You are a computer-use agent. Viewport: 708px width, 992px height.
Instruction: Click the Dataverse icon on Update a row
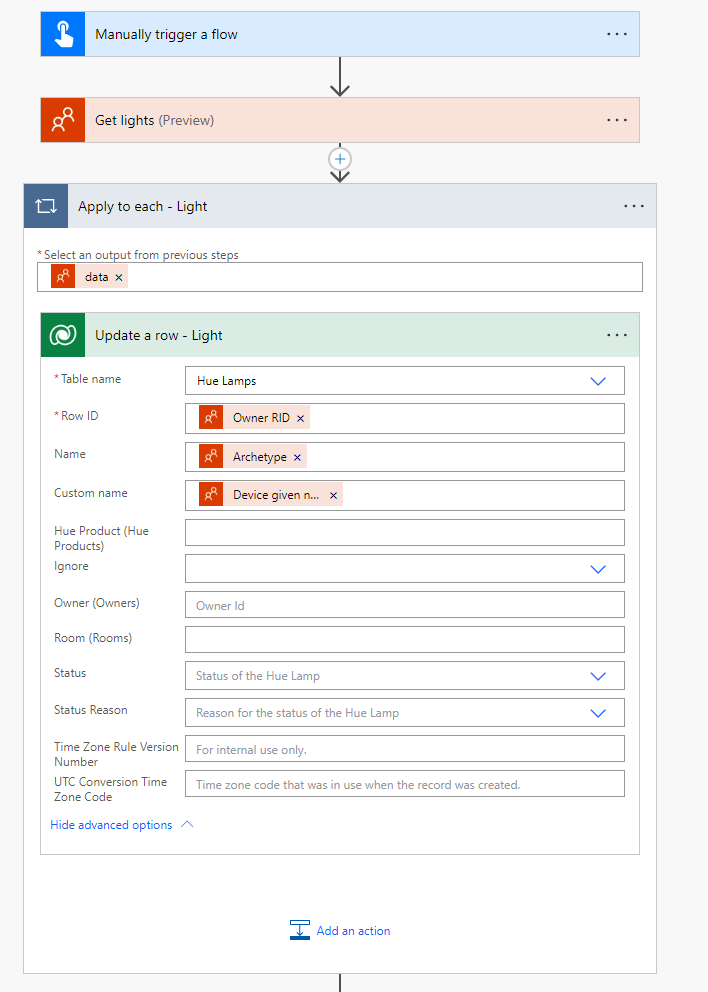click(62, 335)
